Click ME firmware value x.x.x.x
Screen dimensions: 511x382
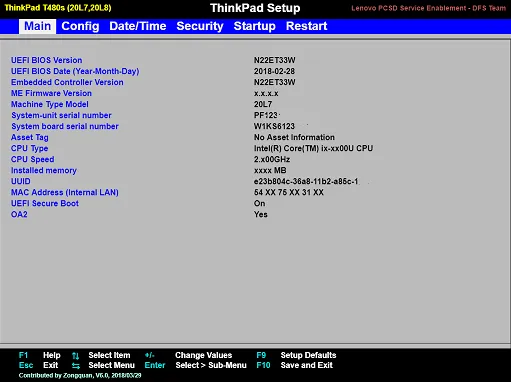click(x=266, y=93)
